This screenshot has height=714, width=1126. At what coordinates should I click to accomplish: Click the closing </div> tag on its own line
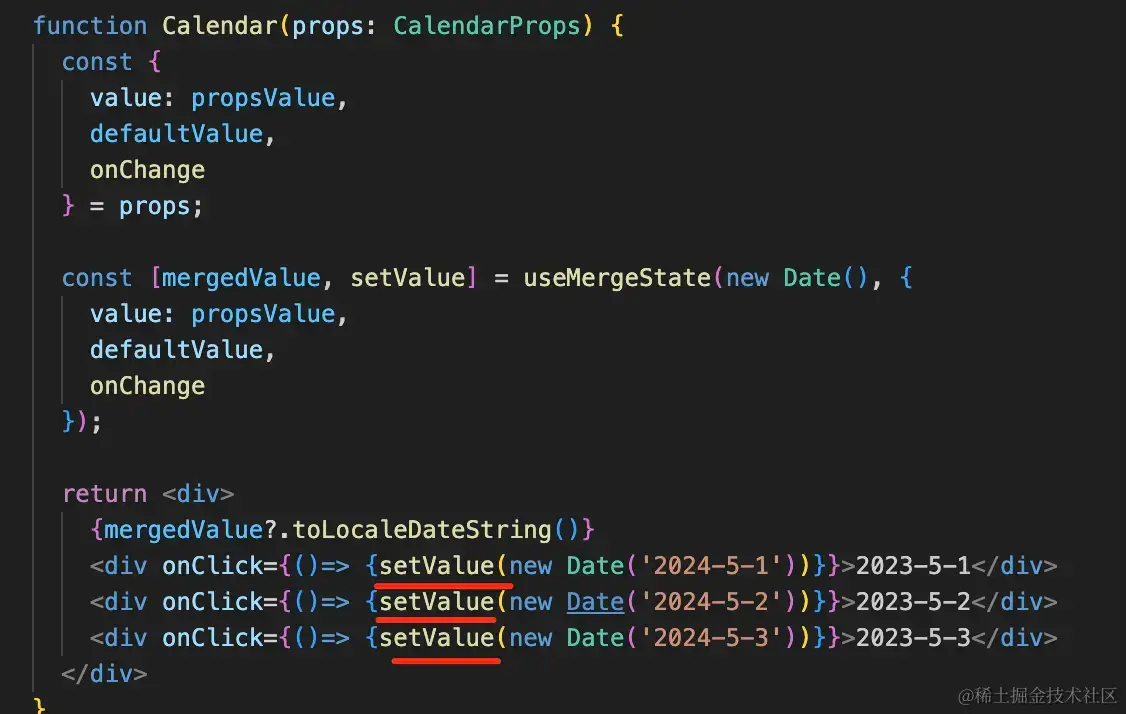[x=105, y=674]
